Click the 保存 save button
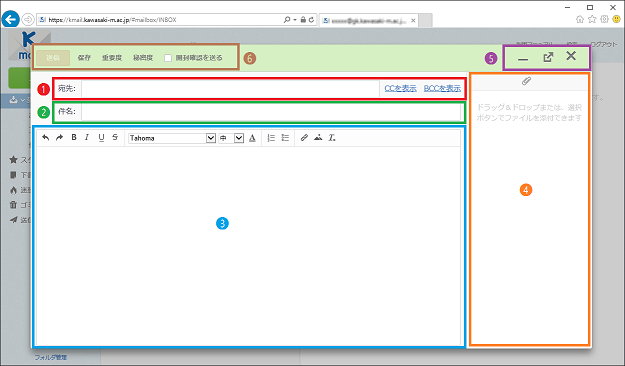 84,58
